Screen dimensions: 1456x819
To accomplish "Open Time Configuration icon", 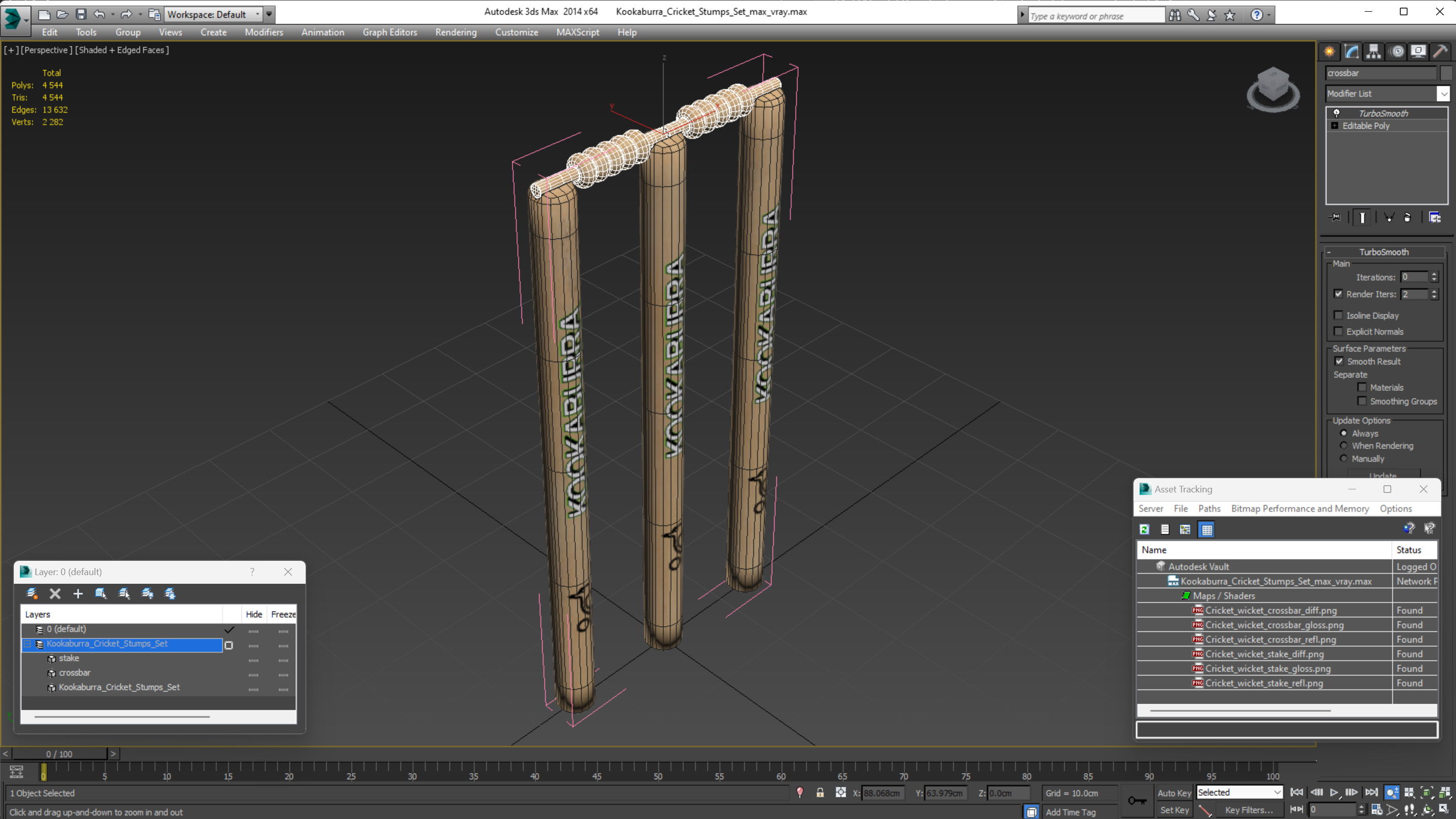I will pyautogui.click(x=1376, y=810).
